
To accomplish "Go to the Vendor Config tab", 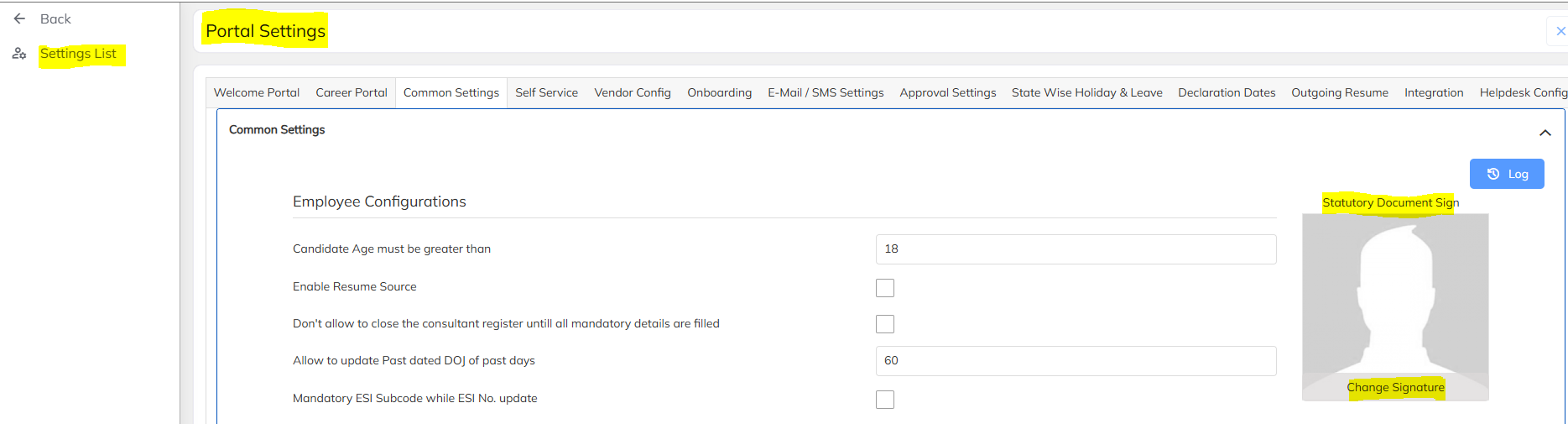I will point(633,92).
